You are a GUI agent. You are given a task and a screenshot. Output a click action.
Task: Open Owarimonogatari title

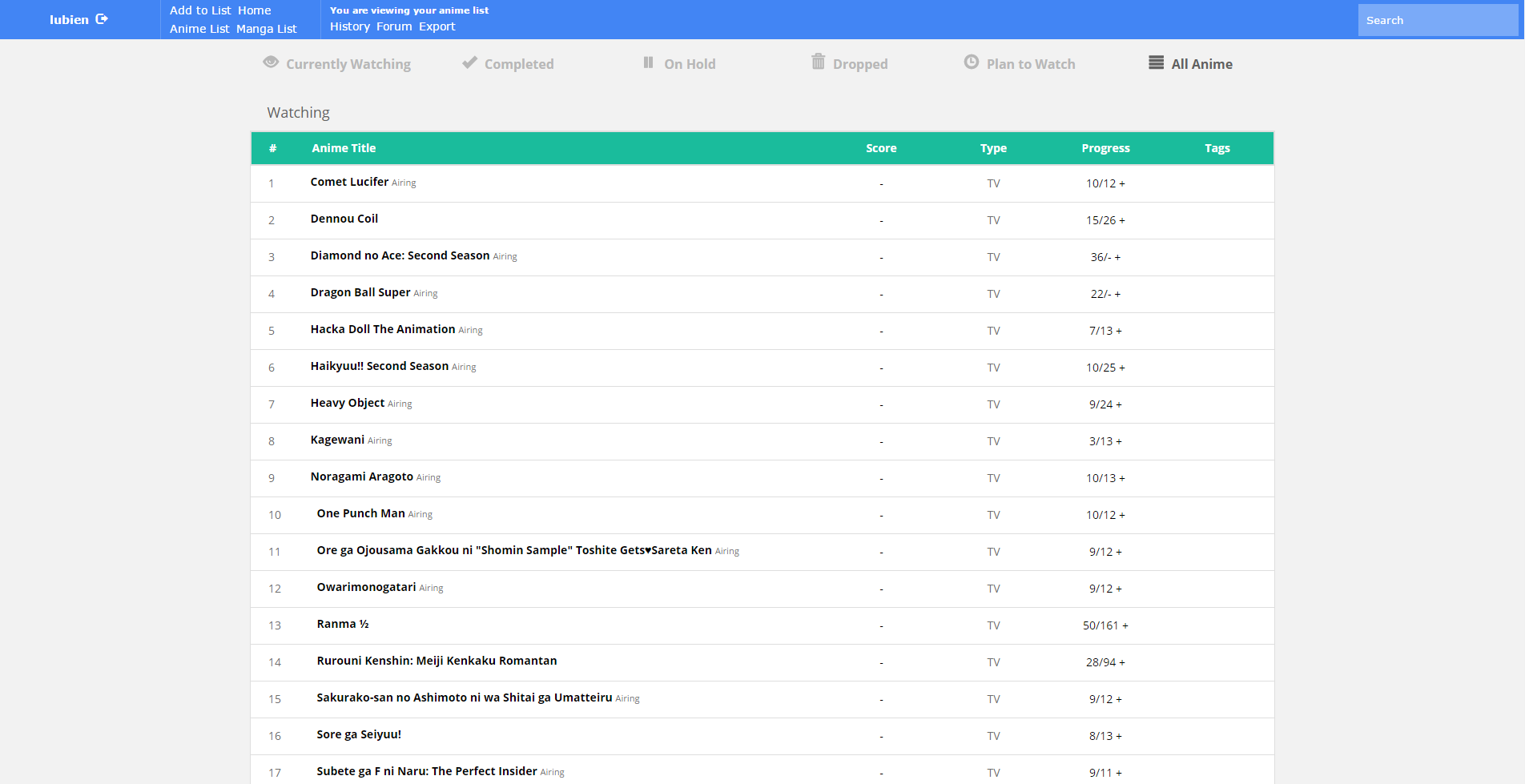(x=366, y=587)
